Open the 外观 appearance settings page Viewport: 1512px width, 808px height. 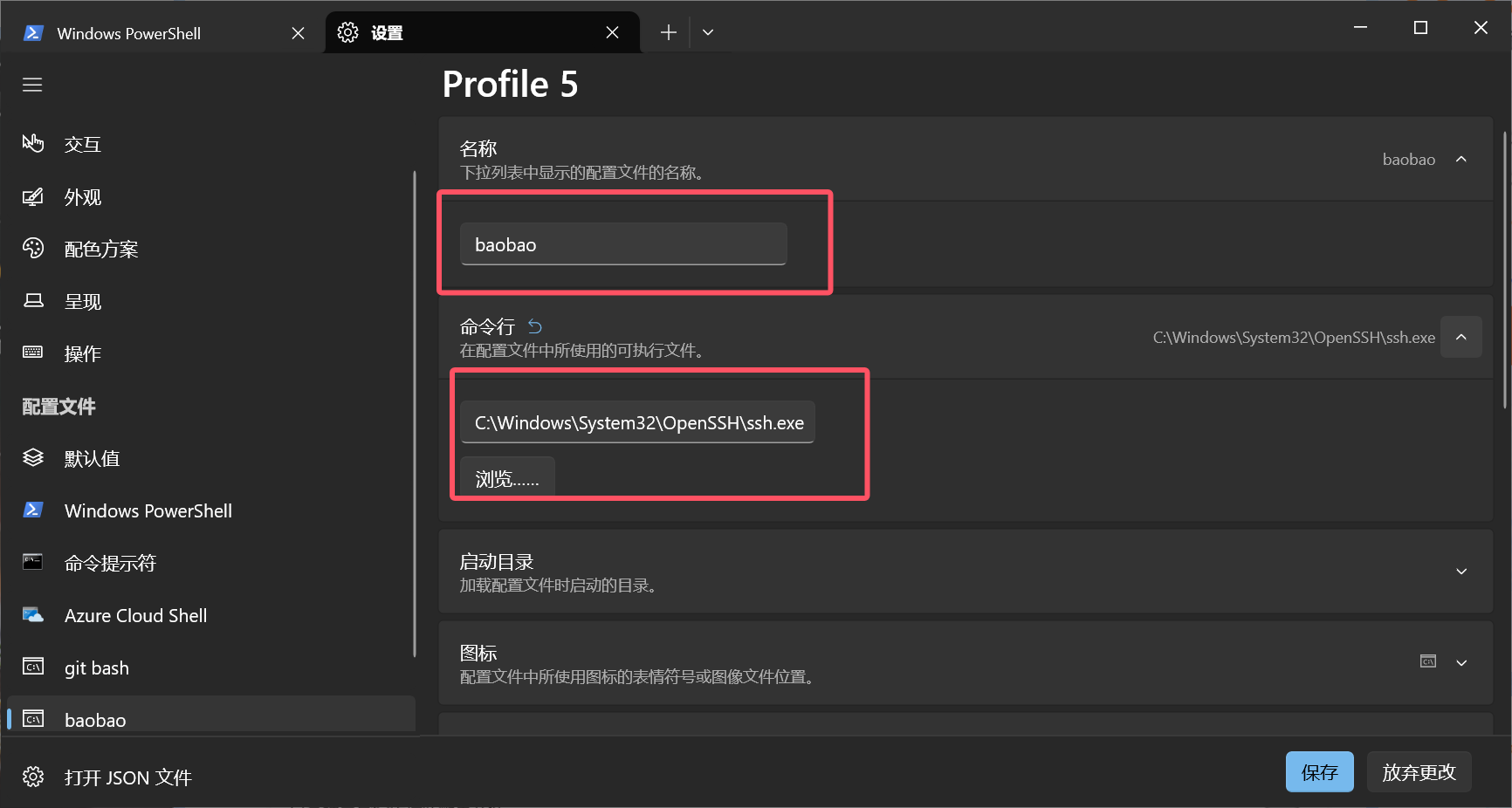82,197
